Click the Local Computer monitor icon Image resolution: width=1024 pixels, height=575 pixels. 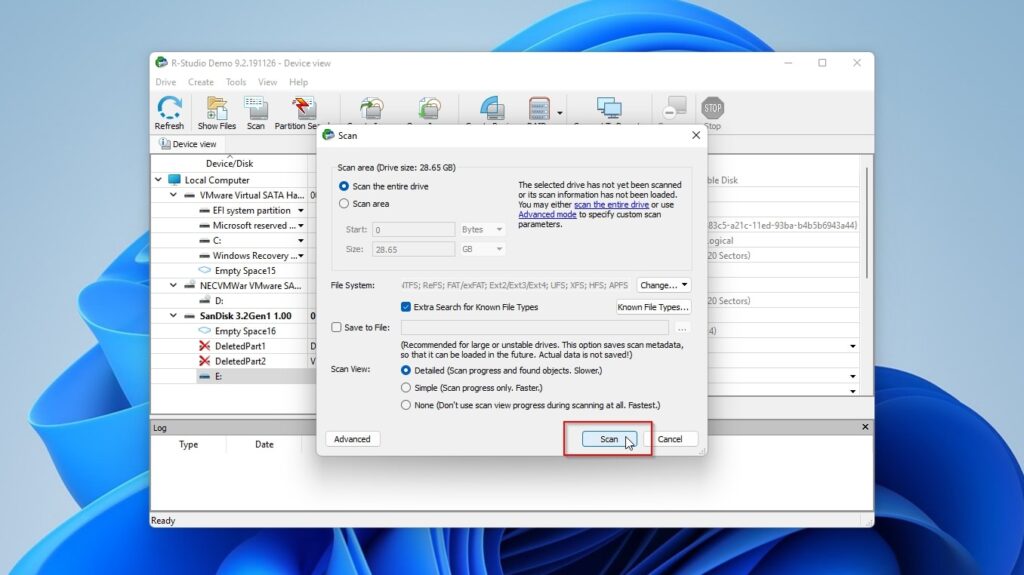[174, 180]
